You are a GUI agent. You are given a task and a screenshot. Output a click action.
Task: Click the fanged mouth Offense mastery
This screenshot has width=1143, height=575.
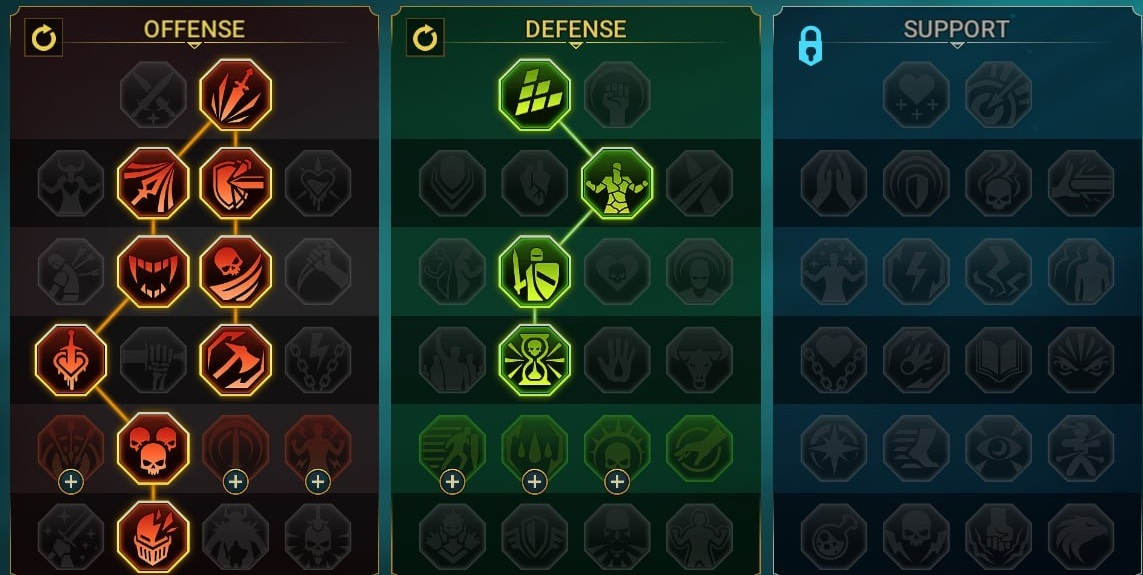[153, 270]
